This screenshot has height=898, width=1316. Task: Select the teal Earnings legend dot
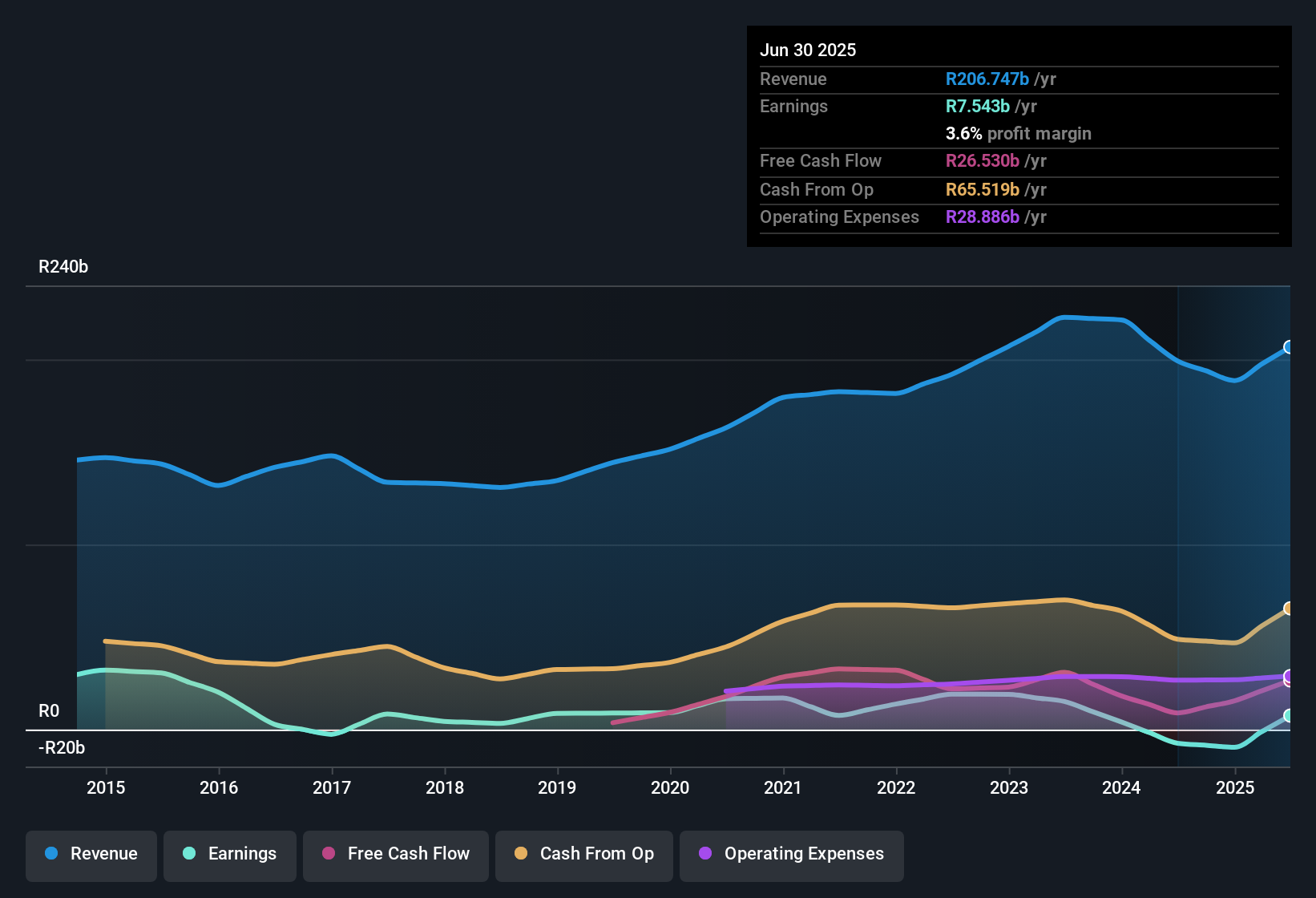[188, 854]
